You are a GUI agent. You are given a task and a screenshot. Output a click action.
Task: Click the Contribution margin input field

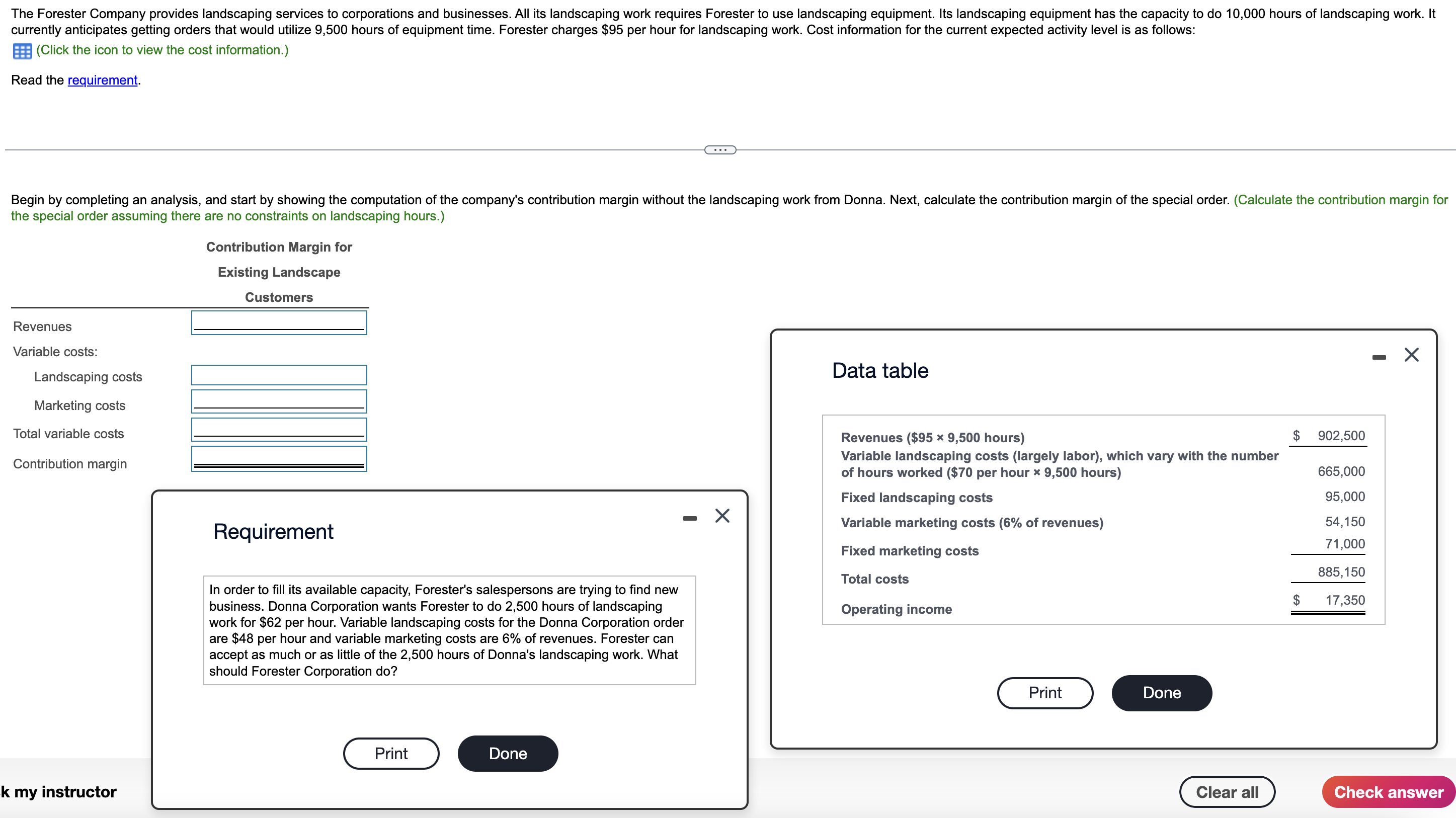pos(279,458)
